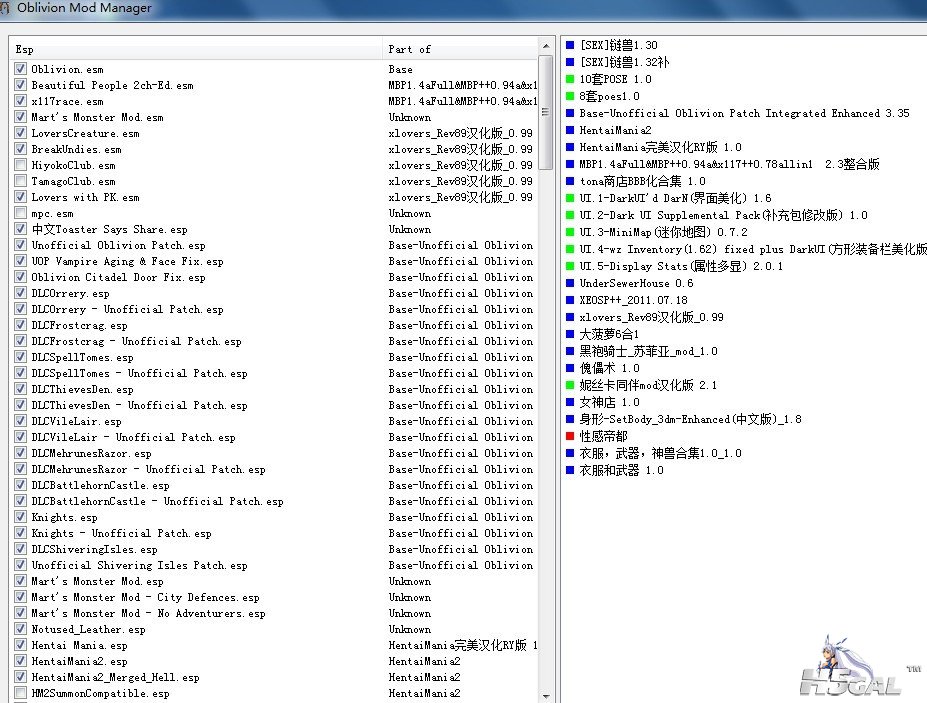Image resolution: width=927 pixels, height=703 pixels.
Task: Select DLCBattlehornCastle.esp plugin row
Action: (274, 485)
